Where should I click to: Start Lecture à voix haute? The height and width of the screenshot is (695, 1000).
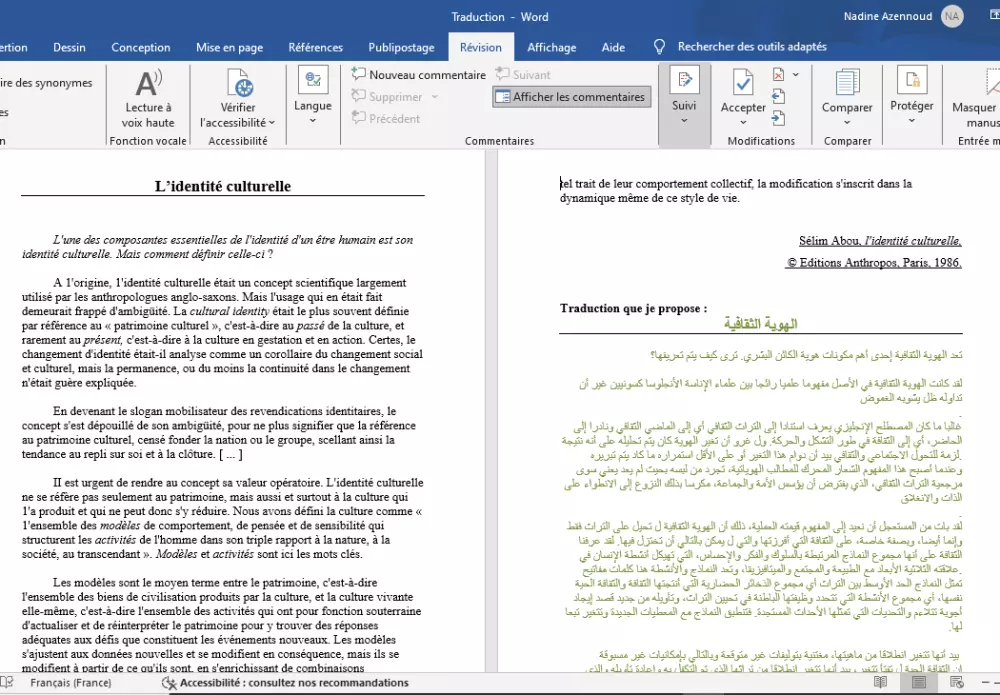point(147,100)
